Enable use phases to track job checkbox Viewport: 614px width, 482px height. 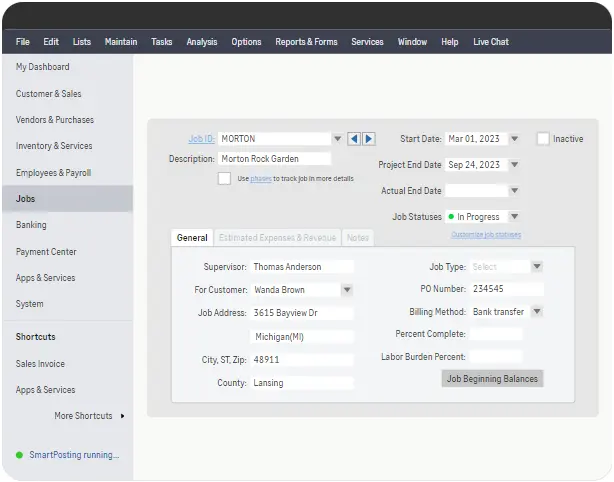tap(224, 179)
